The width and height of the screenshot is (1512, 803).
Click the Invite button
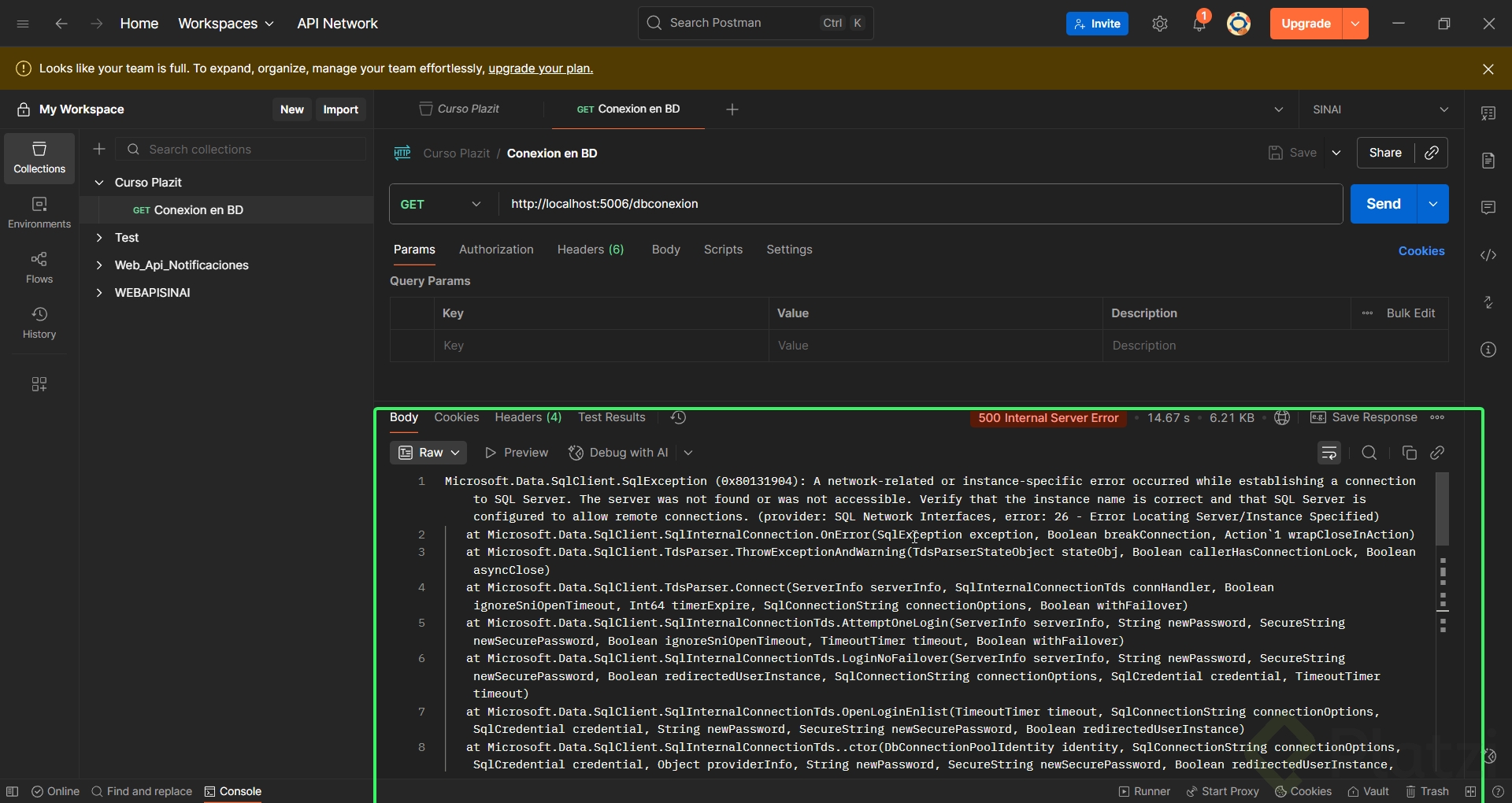click(x=1097, y=24)
